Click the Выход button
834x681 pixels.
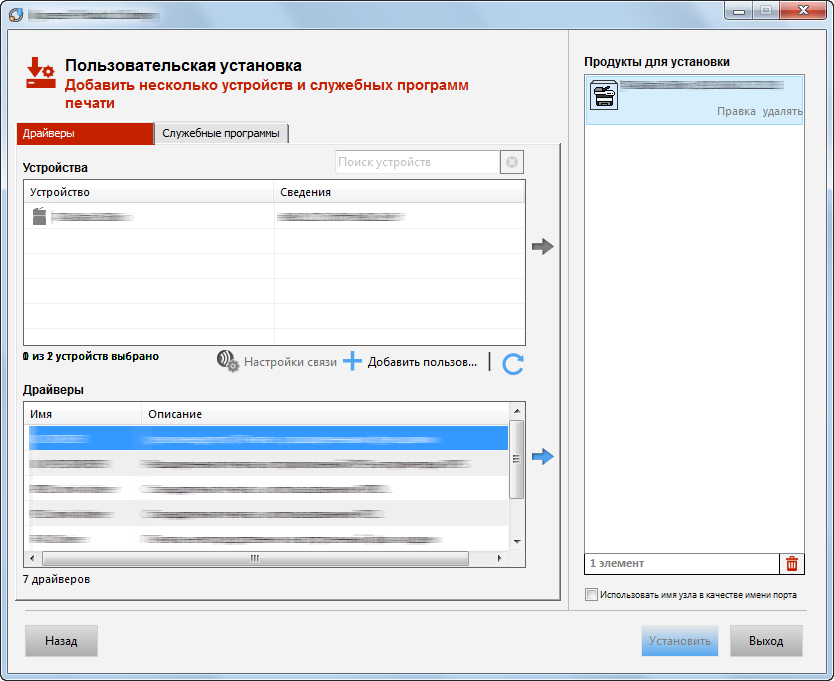click(x=766, y=641)
